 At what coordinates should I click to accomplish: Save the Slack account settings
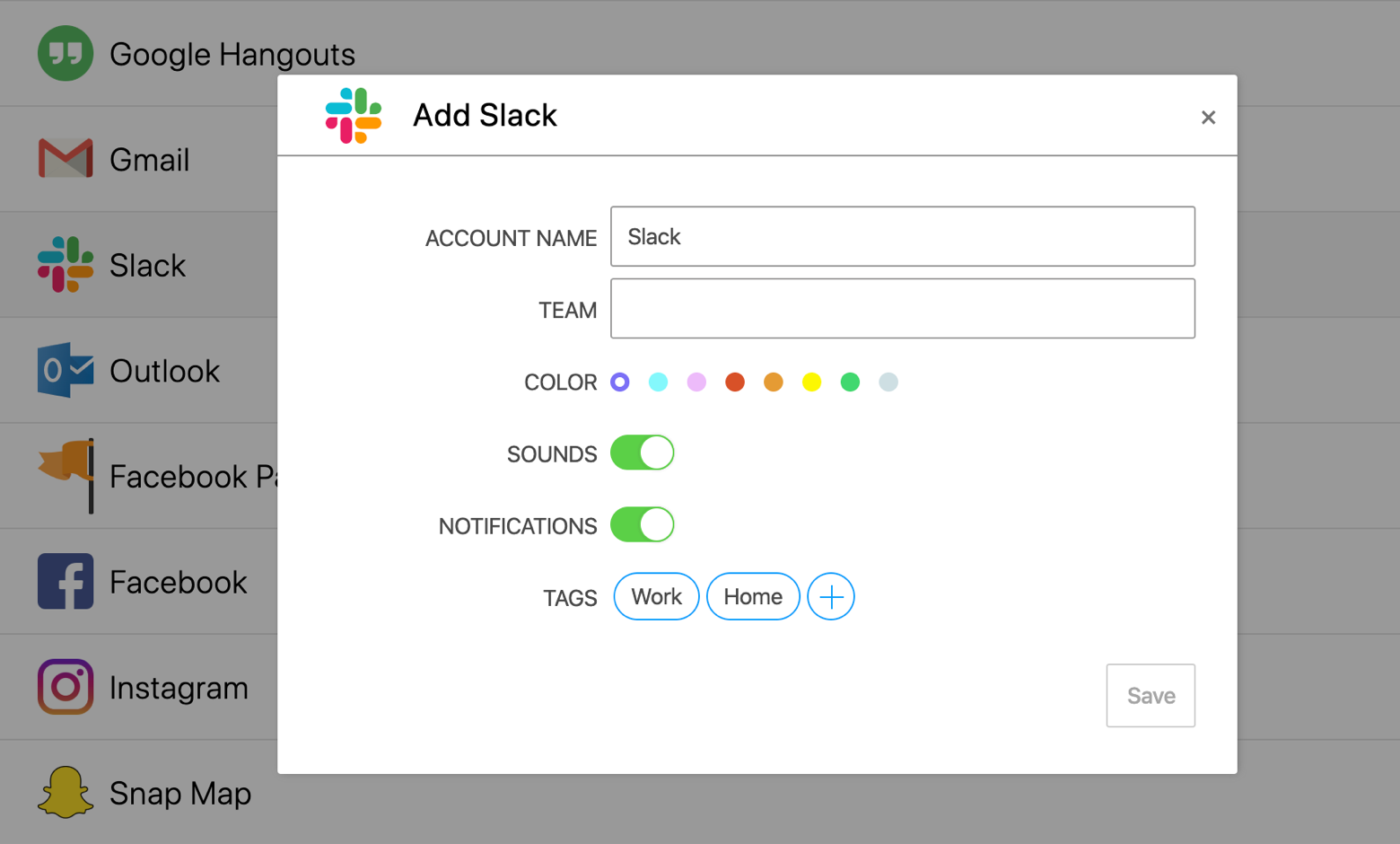1151,696
